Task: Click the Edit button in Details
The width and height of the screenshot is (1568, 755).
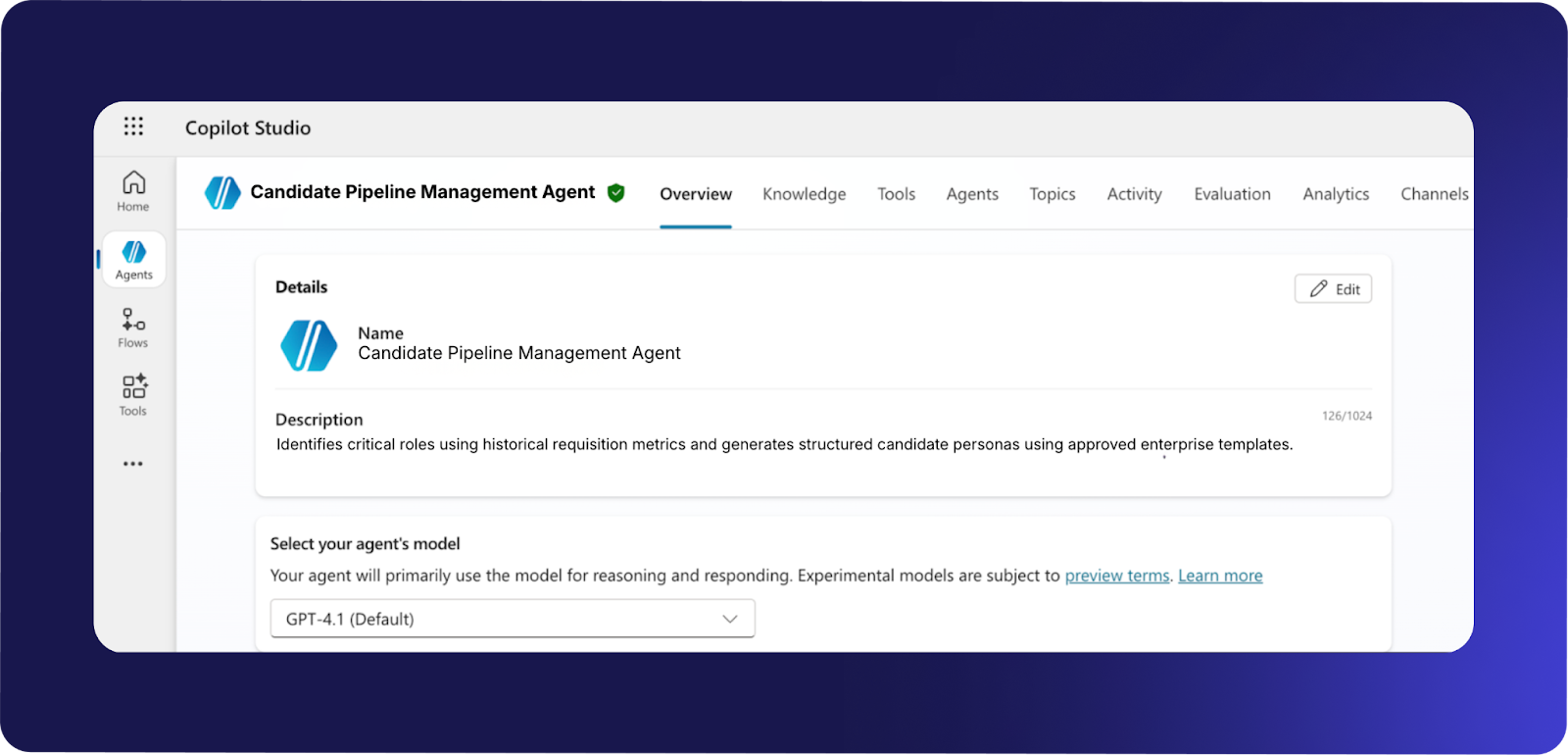Action: (1333, 289)
